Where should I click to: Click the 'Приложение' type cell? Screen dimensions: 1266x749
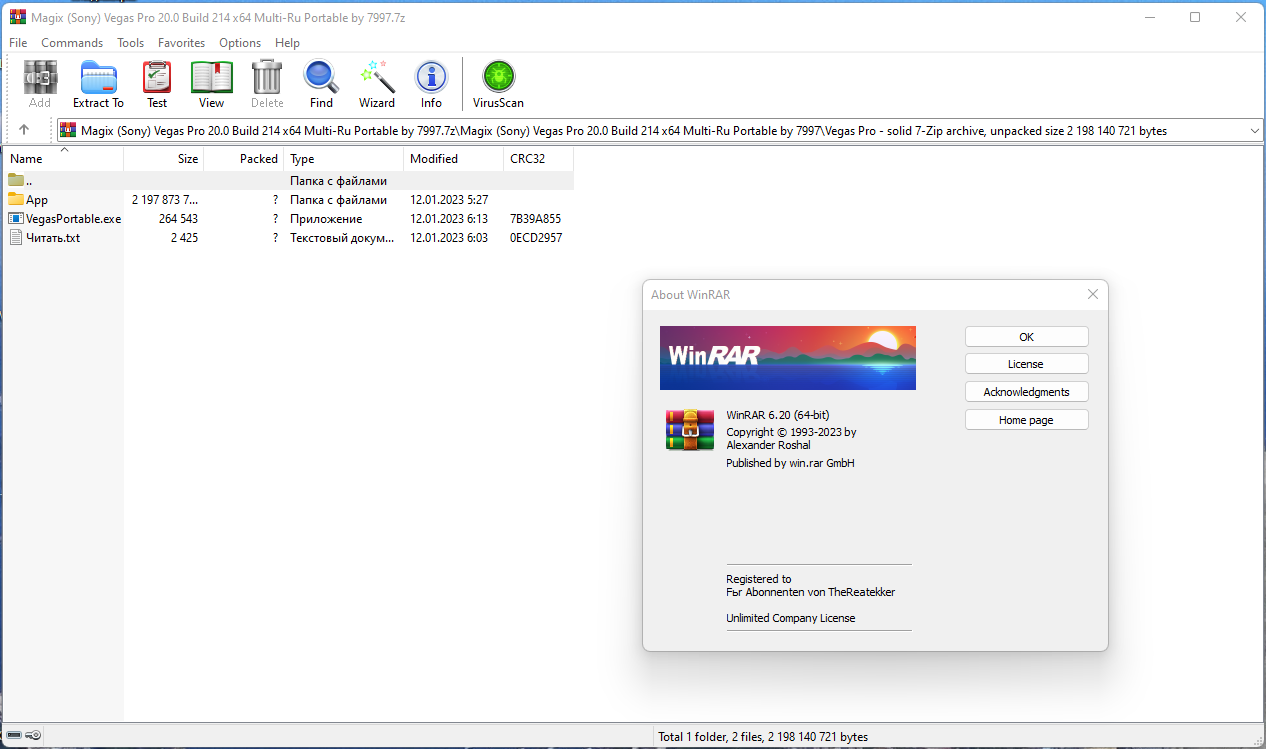(326, 219)
